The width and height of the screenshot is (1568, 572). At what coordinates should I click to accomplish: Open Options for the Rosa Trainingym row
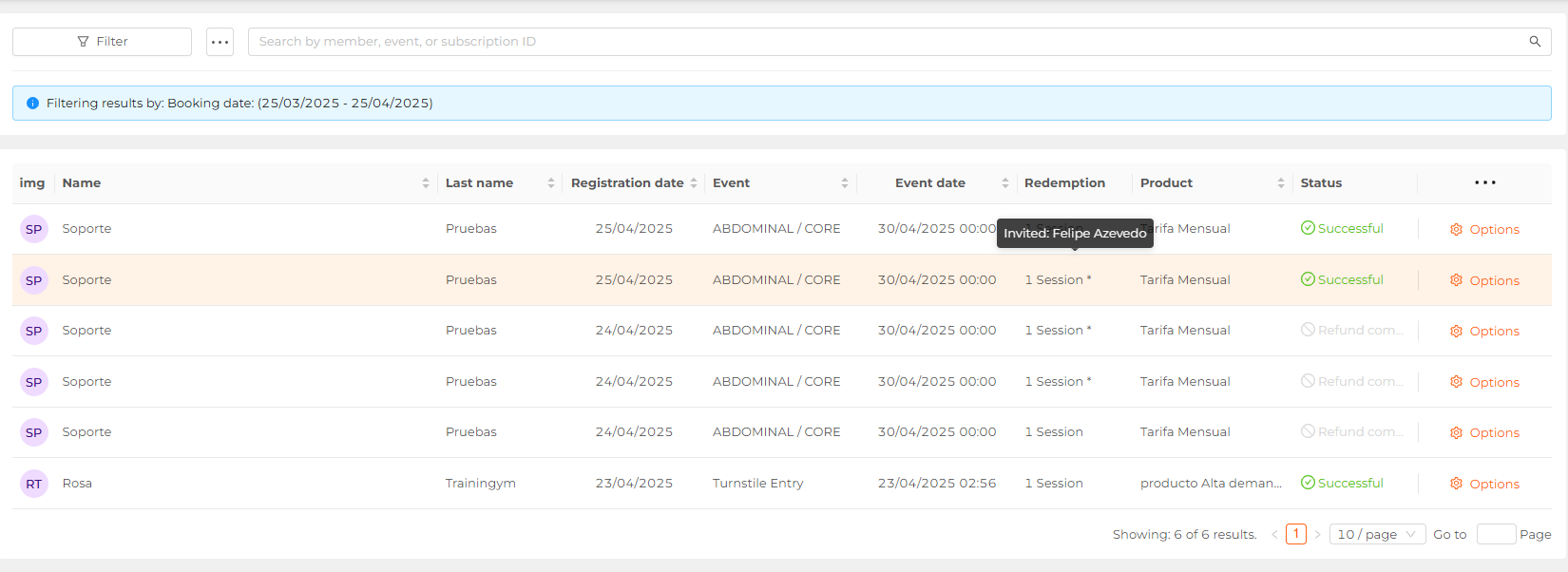click(x=1484, y=484)
